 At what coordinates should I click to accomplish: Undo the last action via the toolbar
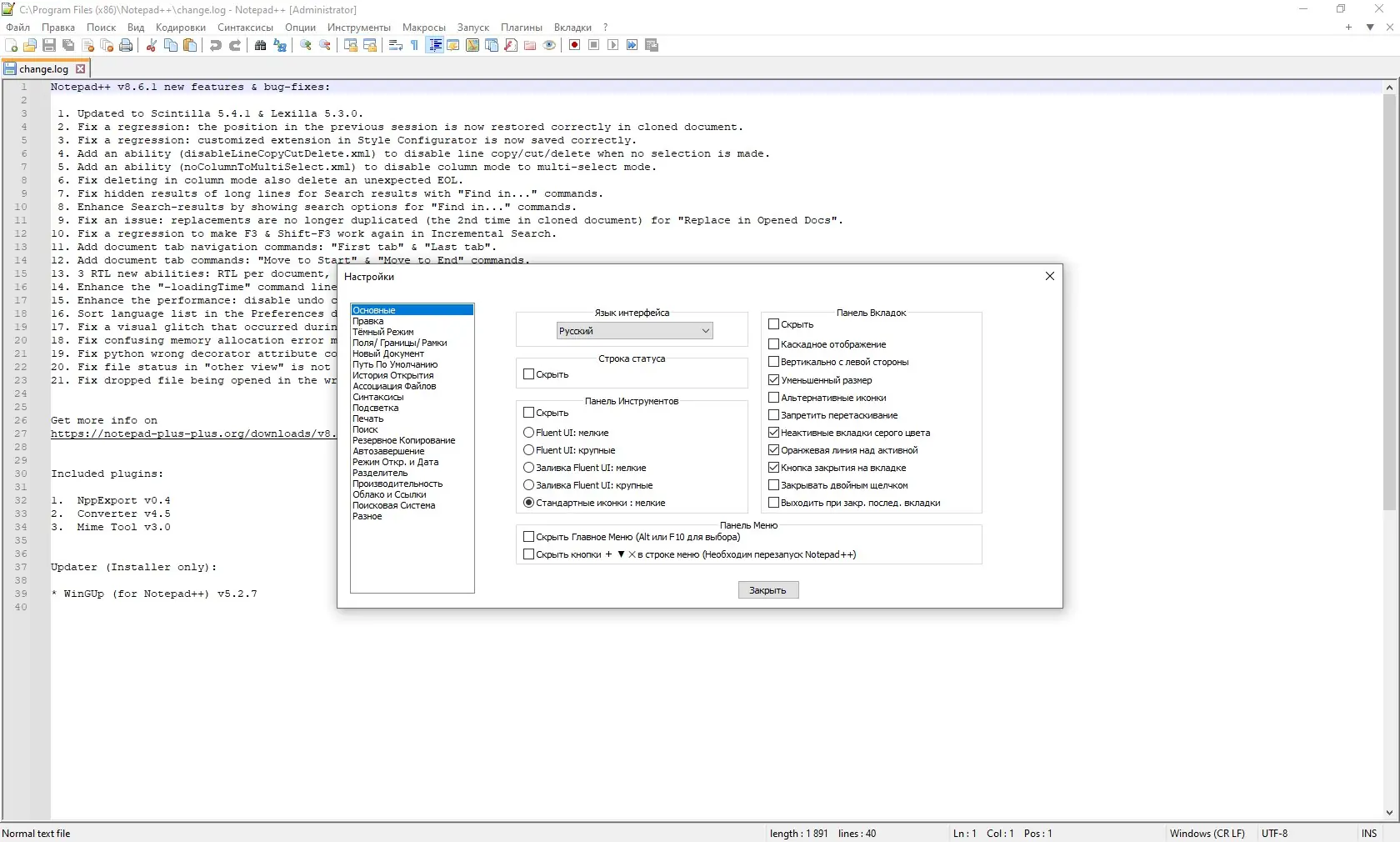[216, 45]
